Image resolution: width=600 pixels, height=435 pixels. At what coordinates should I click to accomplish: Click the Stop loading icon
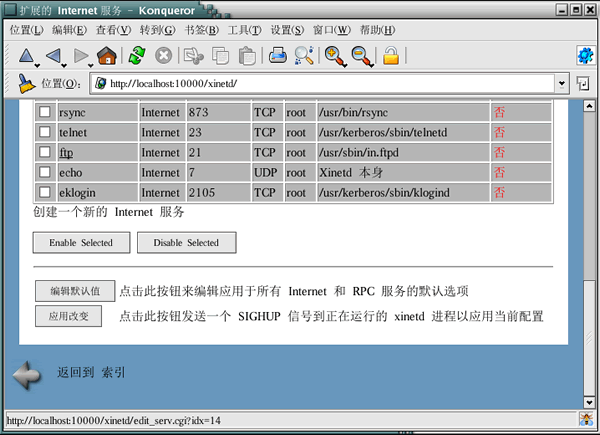tap(163, 56)
